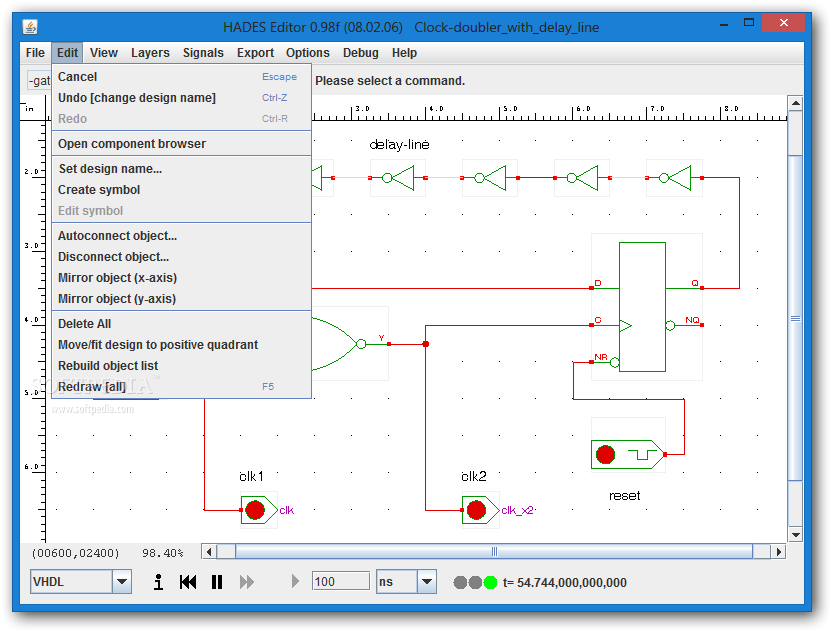Open the VHDL dropdown
Screen dimensions: 832x632
122,582
